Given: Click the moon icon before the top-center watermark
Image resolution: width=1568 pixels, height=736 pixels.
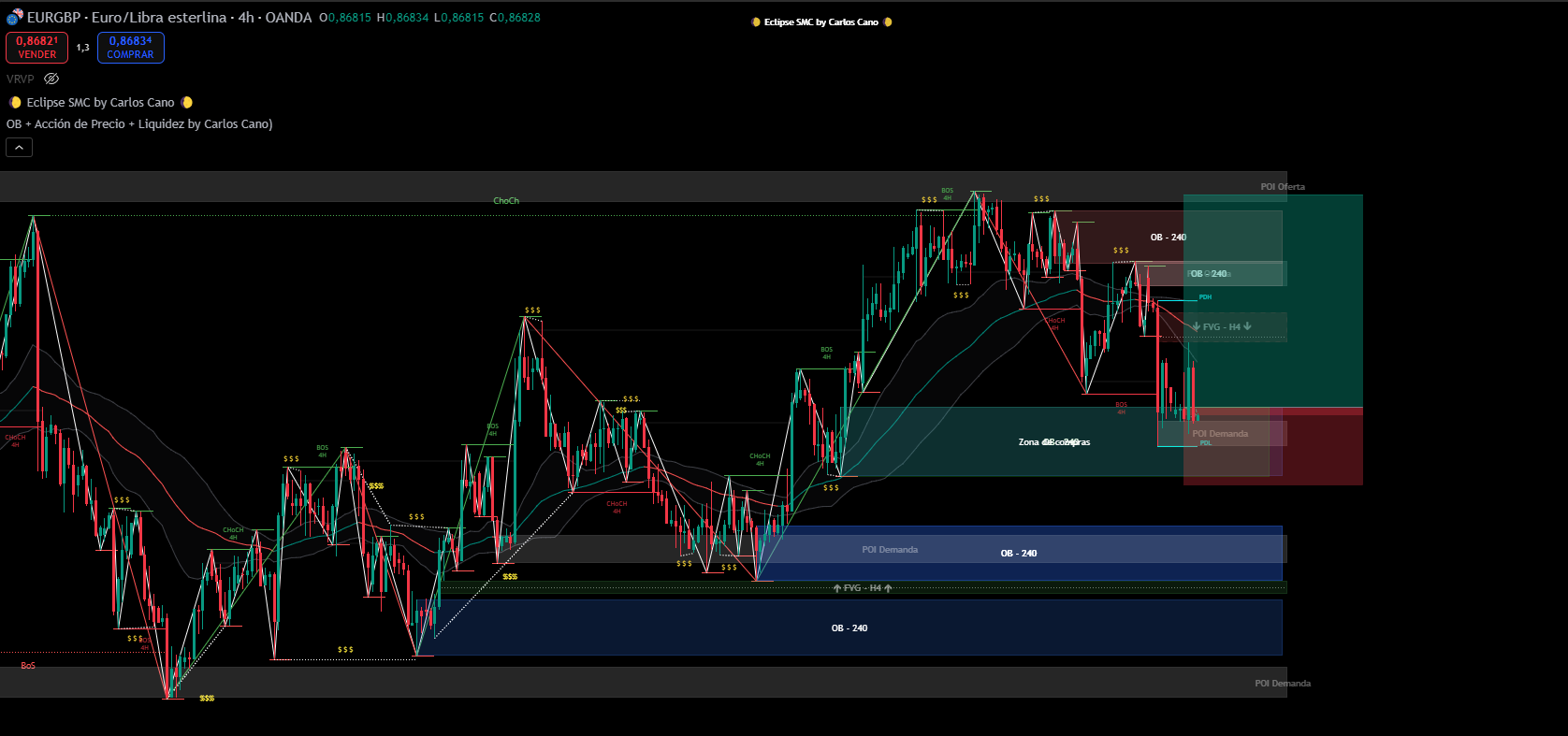Looking at the screenshot, I should tap(756, 22).
